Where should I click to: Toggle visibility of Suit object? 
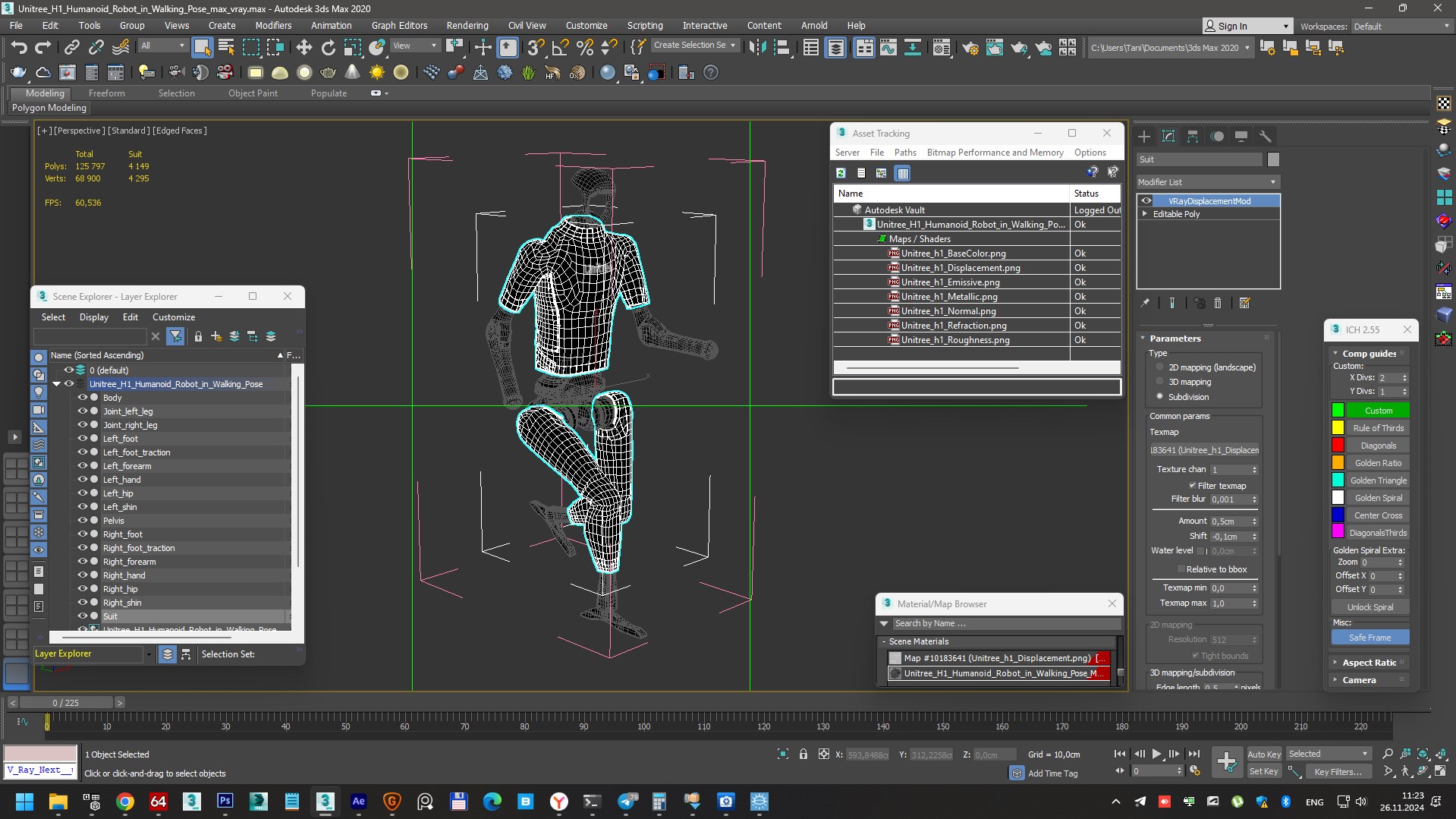pos(83,616)
